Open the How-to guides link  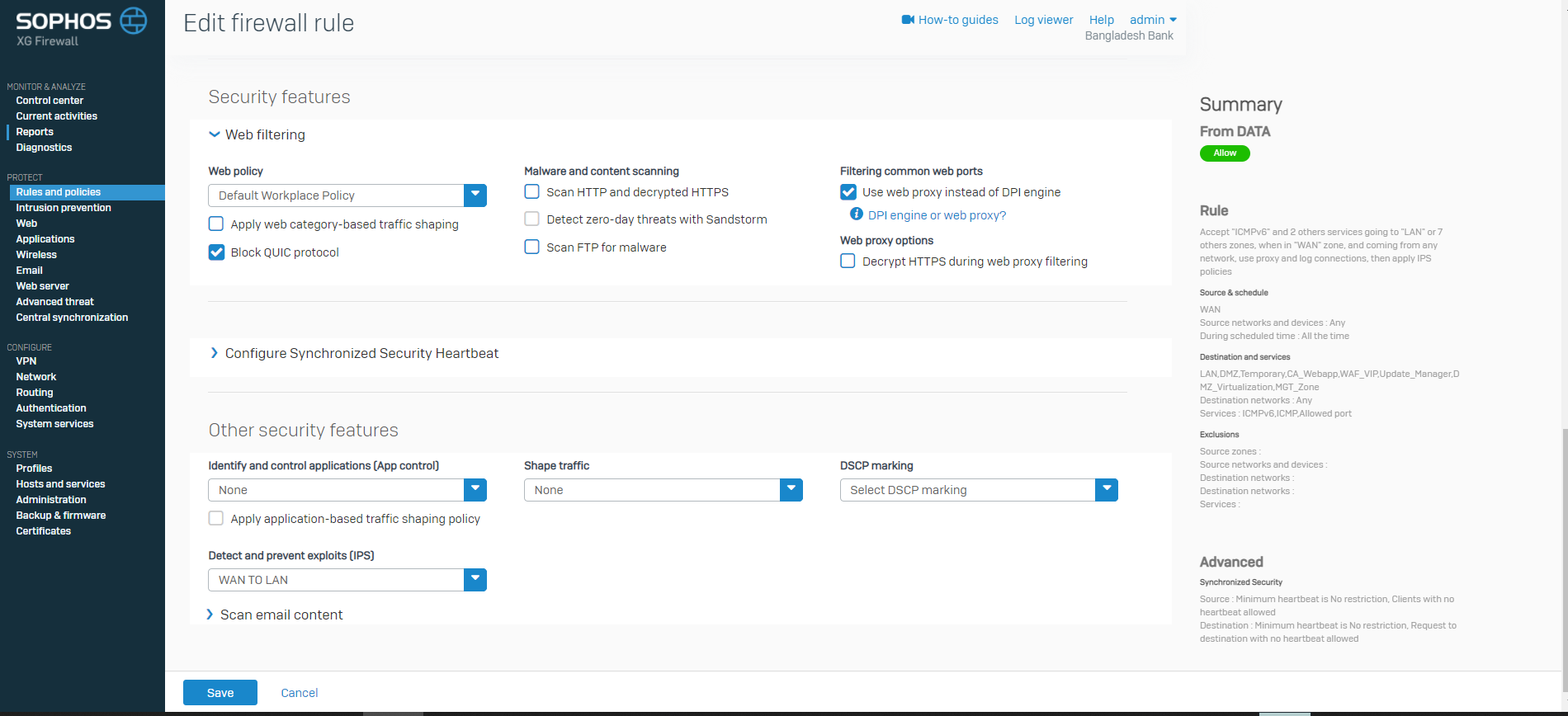pyautogui.click(x=958, y=20)
